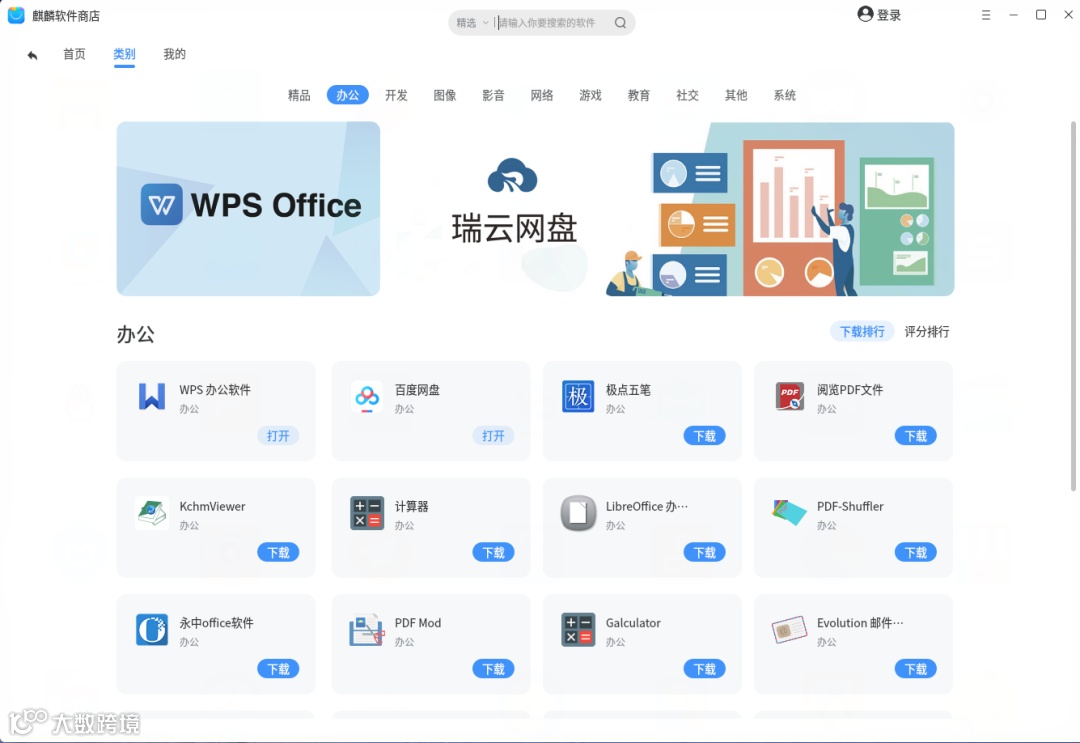Click the search magnifier icon
This screenshot has width=1080, height=743.
620,23
